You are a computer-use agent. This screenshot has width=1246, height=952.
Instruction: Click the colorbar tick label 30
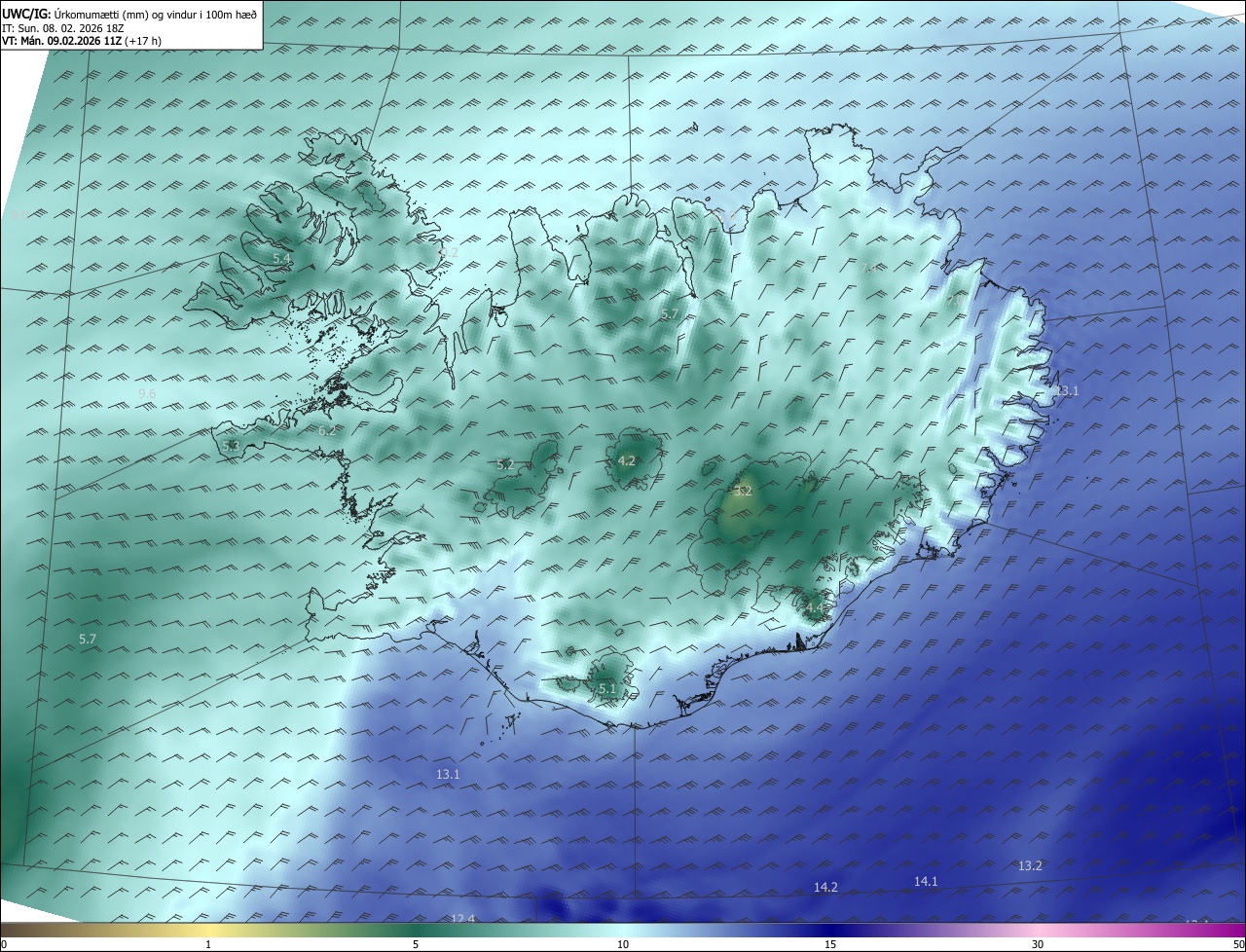click(1038, 945)
